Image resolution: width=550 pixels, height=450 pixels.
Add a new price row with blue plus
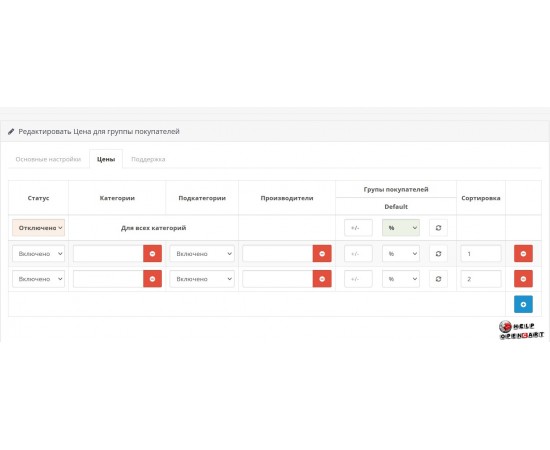point(523,304)
